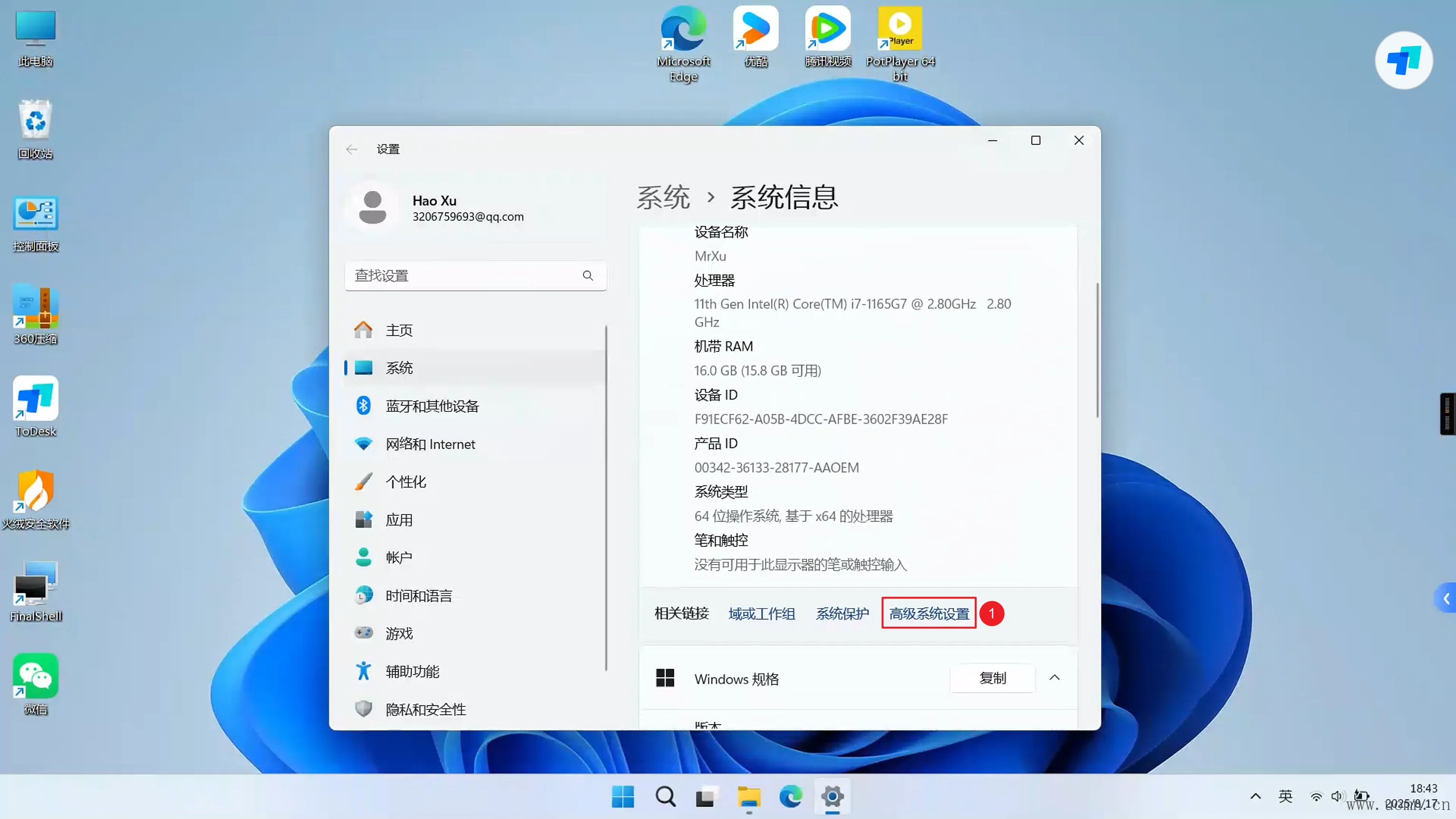Collapse the Windows 规格 section chevron
This screenshot has width=1456, height=819.
click(1054, 678)
